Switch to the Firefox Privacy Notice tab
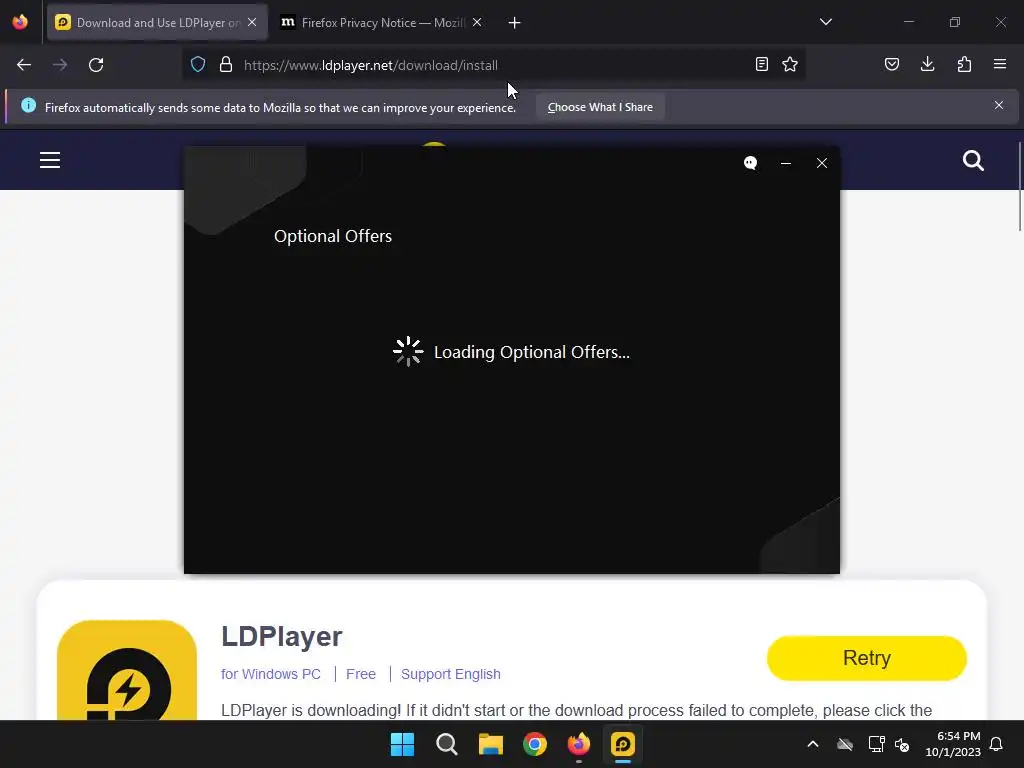The height and width of the screenshot is (768, 1024). [x=382, y=23]
